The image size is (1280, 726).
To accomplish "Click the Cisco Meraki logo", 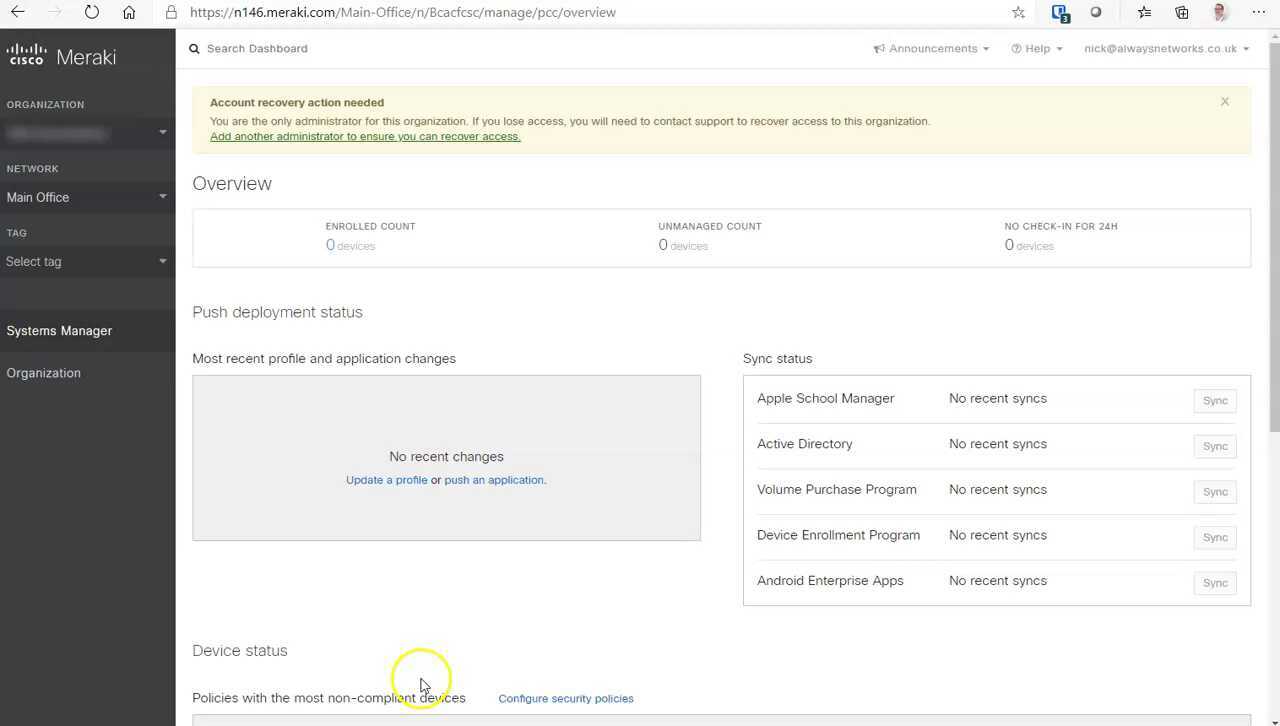I will click(61, 56).
